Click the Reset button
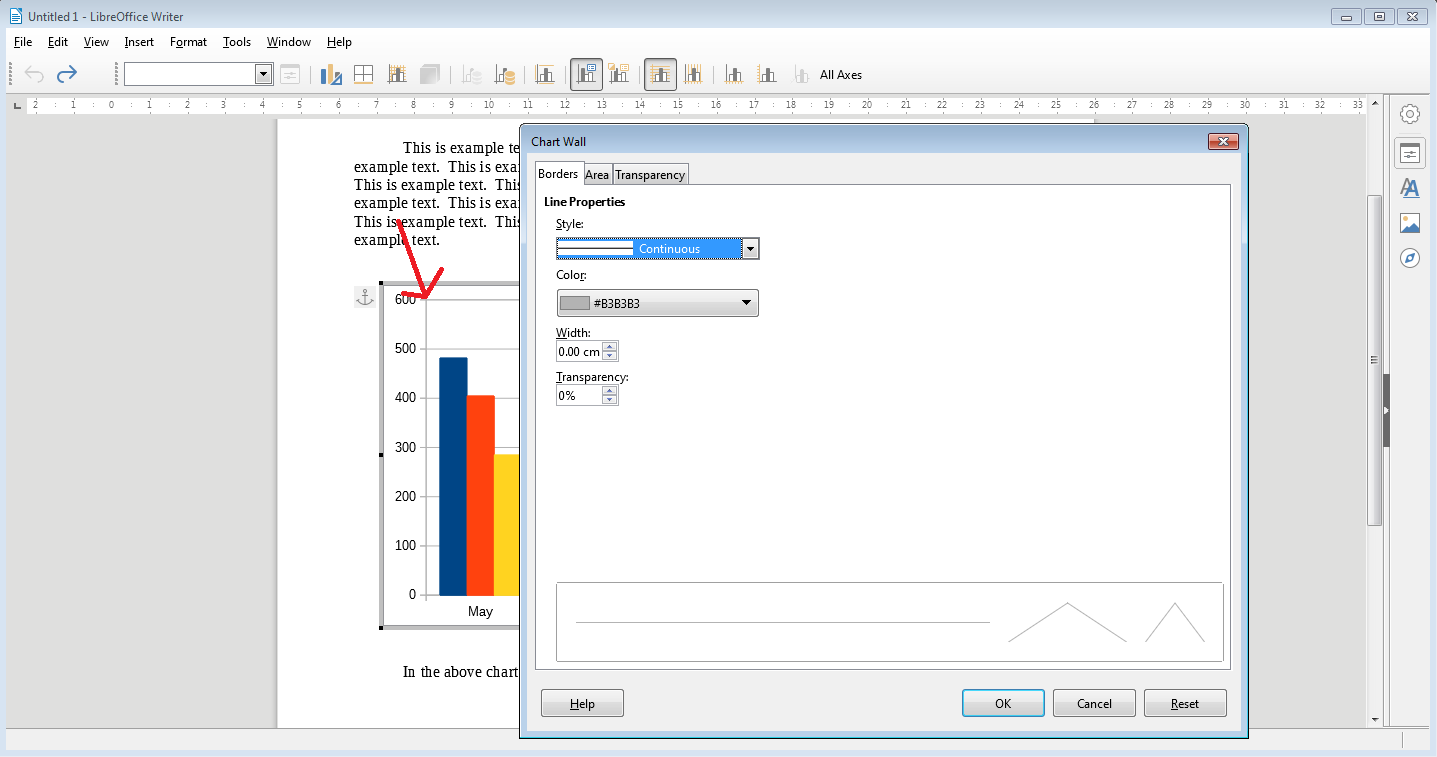 pyautogui.click(x=1185, y=703)
